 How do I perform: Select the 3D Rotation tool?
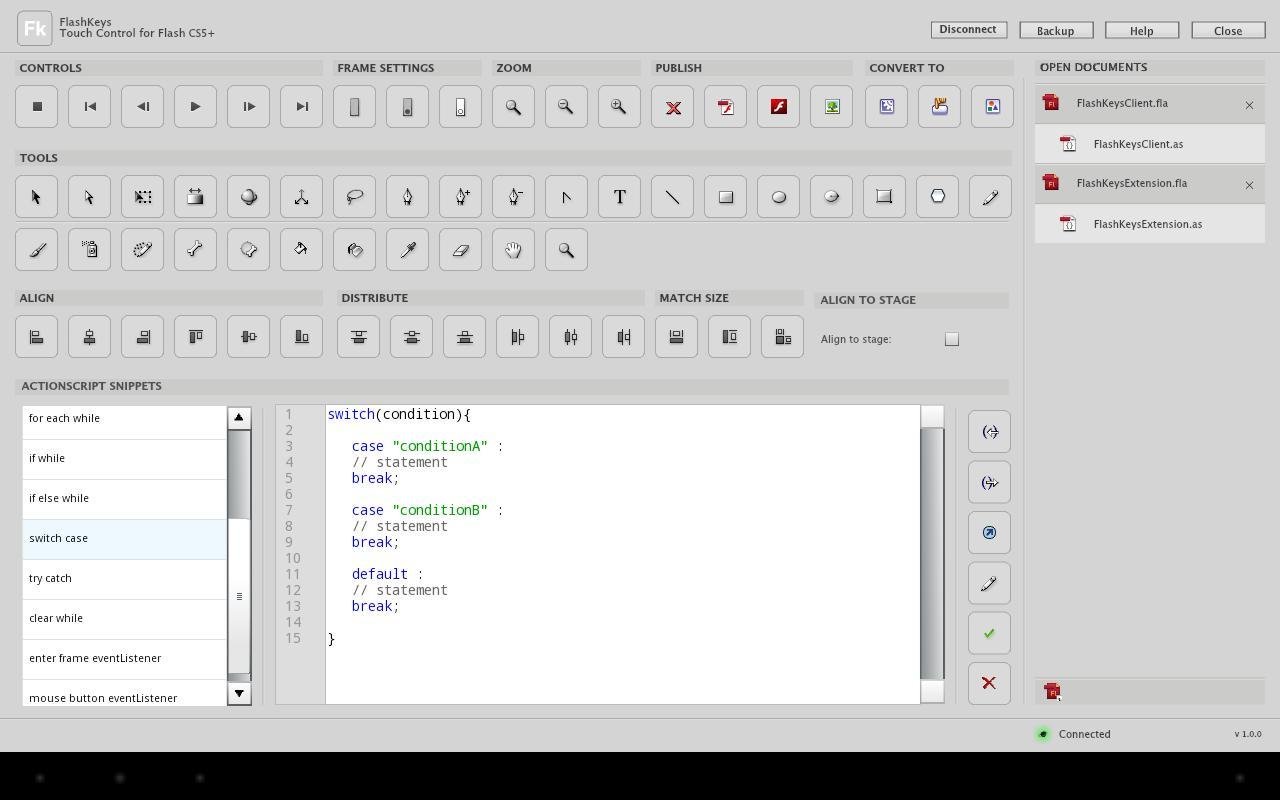(x=249, y=197)
